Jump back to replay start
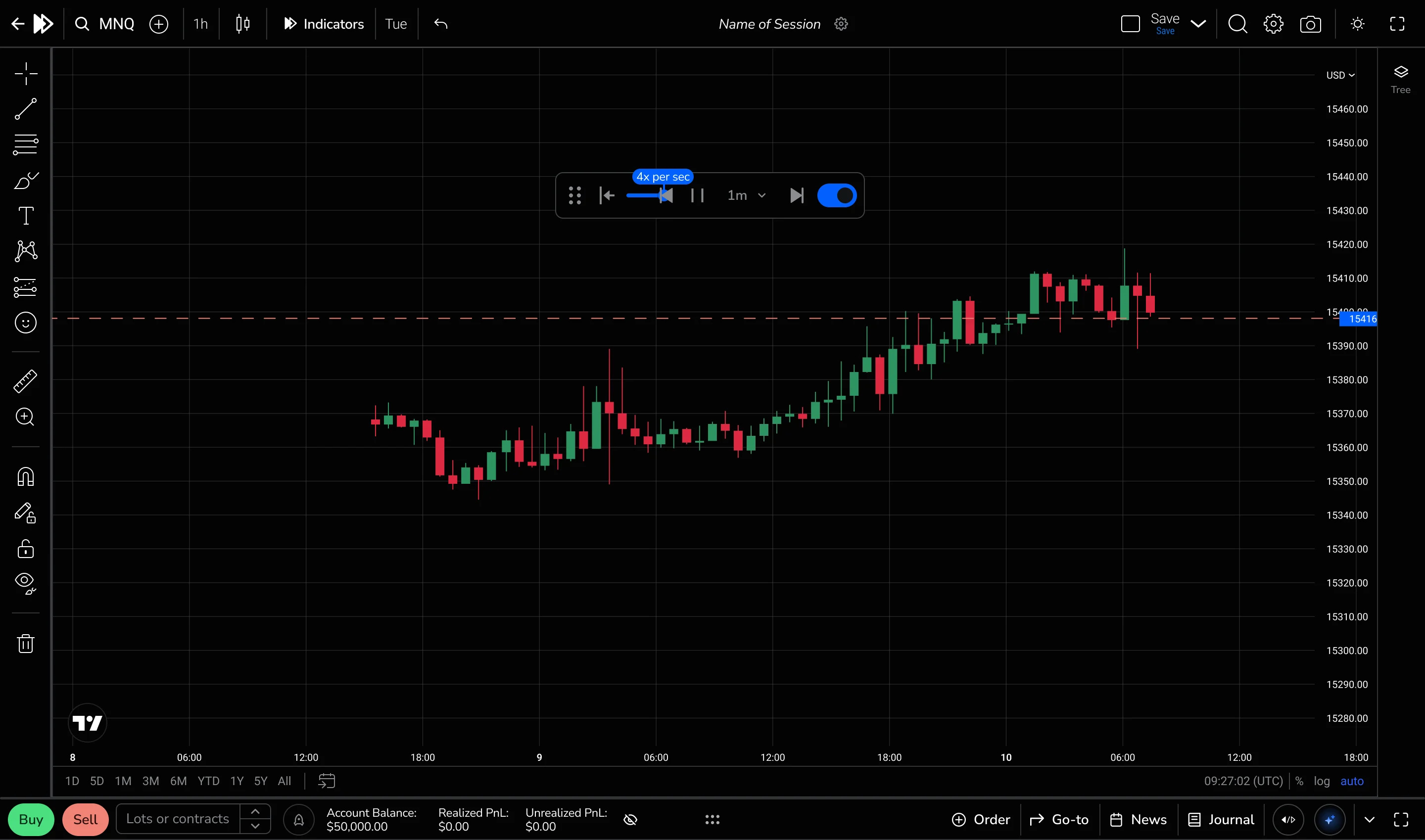Image resolution: width=1425 pixels, height=840 pixels. 607,196
